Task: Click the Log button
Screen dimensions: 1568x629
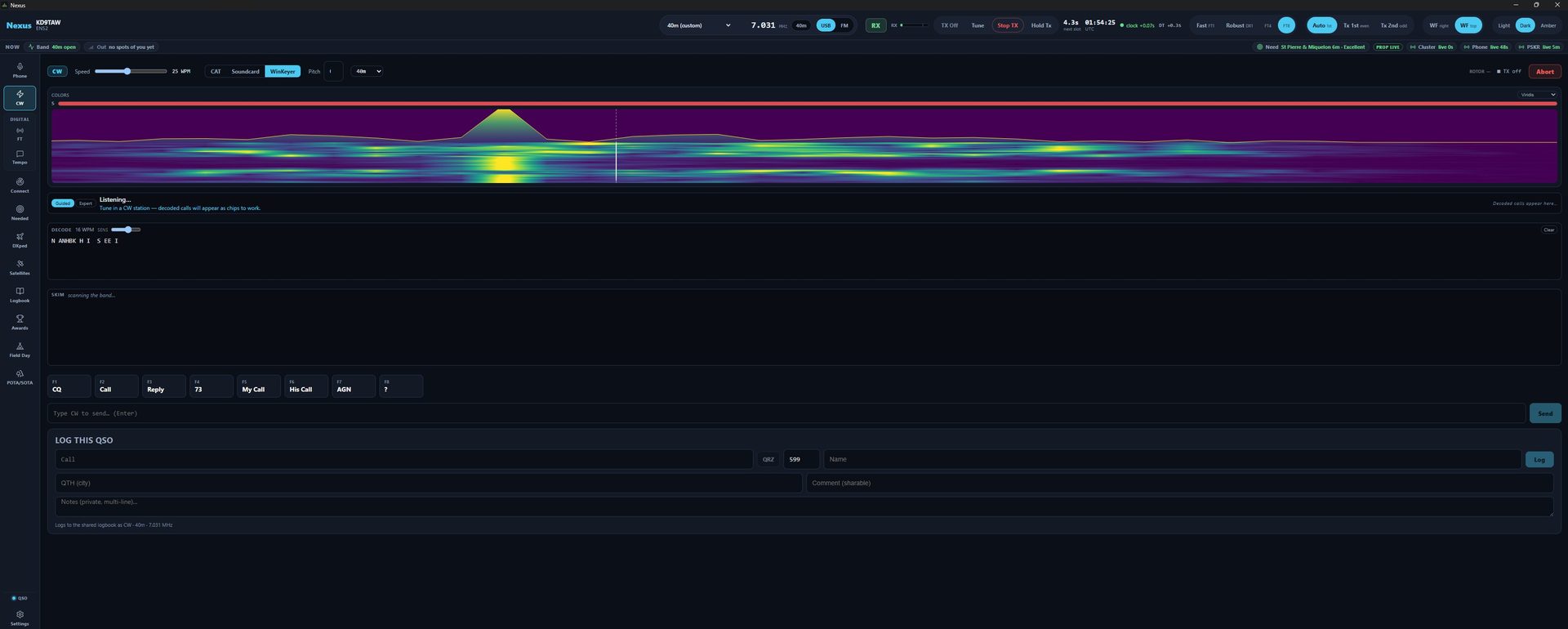Action: tap(1539, 460)
